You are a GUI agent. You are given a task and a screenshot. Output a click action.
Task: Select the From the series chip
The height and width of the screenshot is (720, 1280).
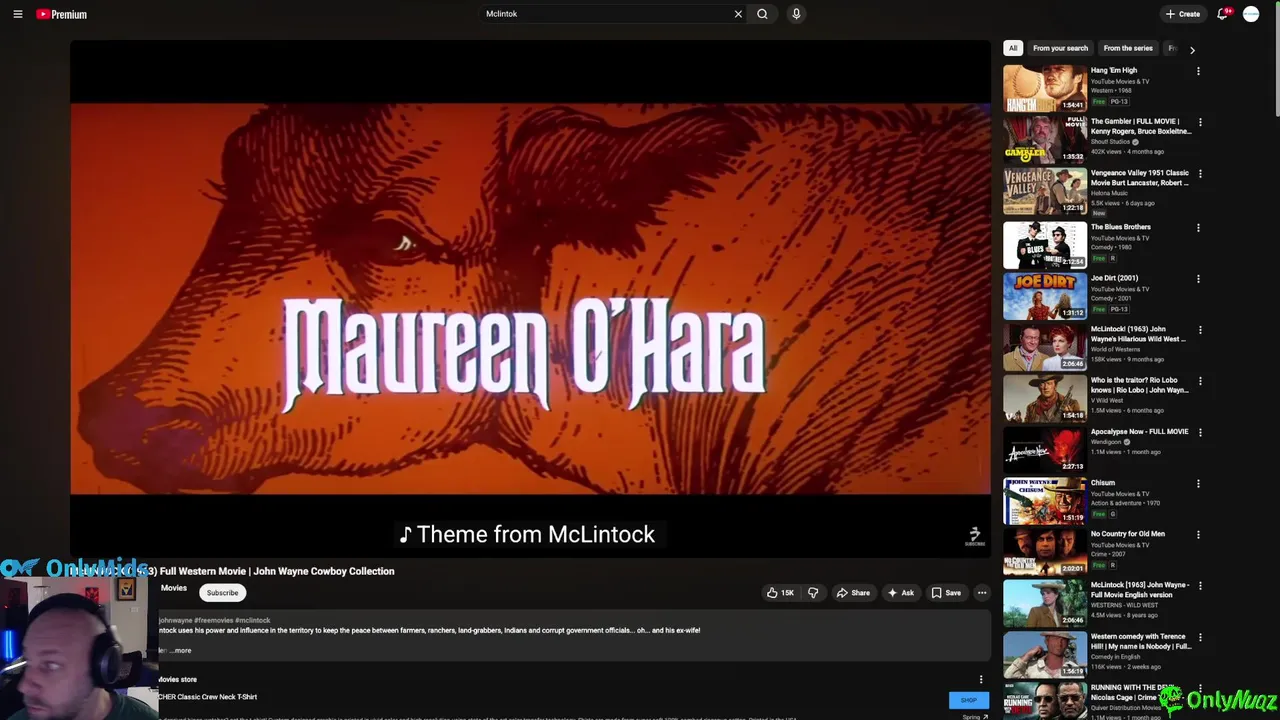[x=1128, y=48]
